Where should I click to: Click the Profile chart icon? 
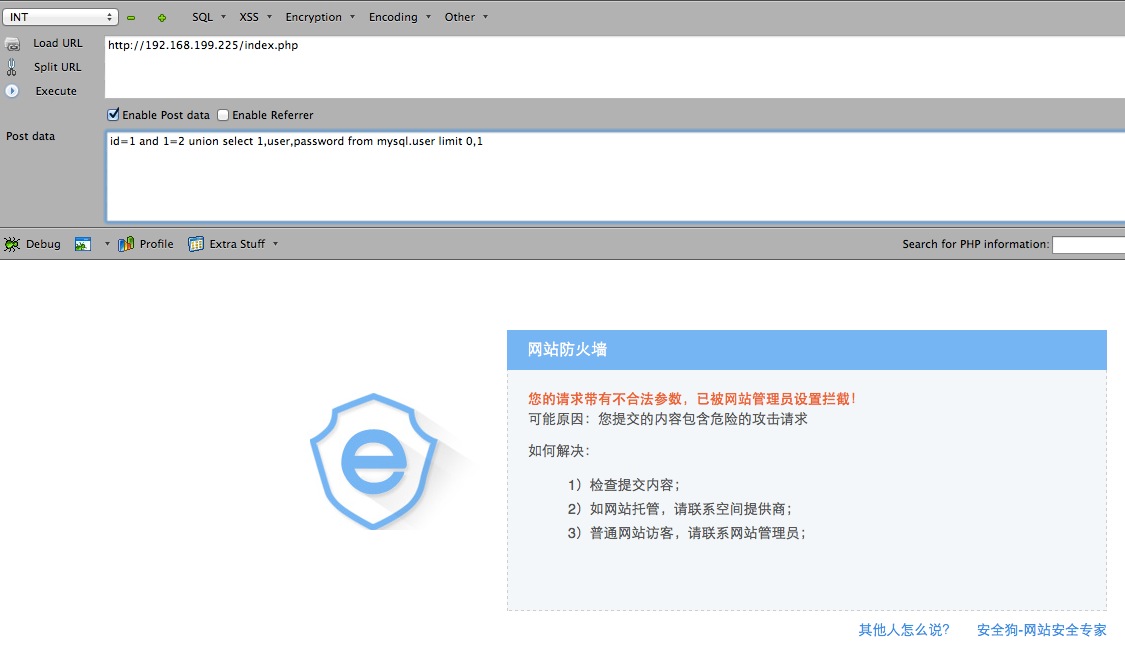coord(126,244)
